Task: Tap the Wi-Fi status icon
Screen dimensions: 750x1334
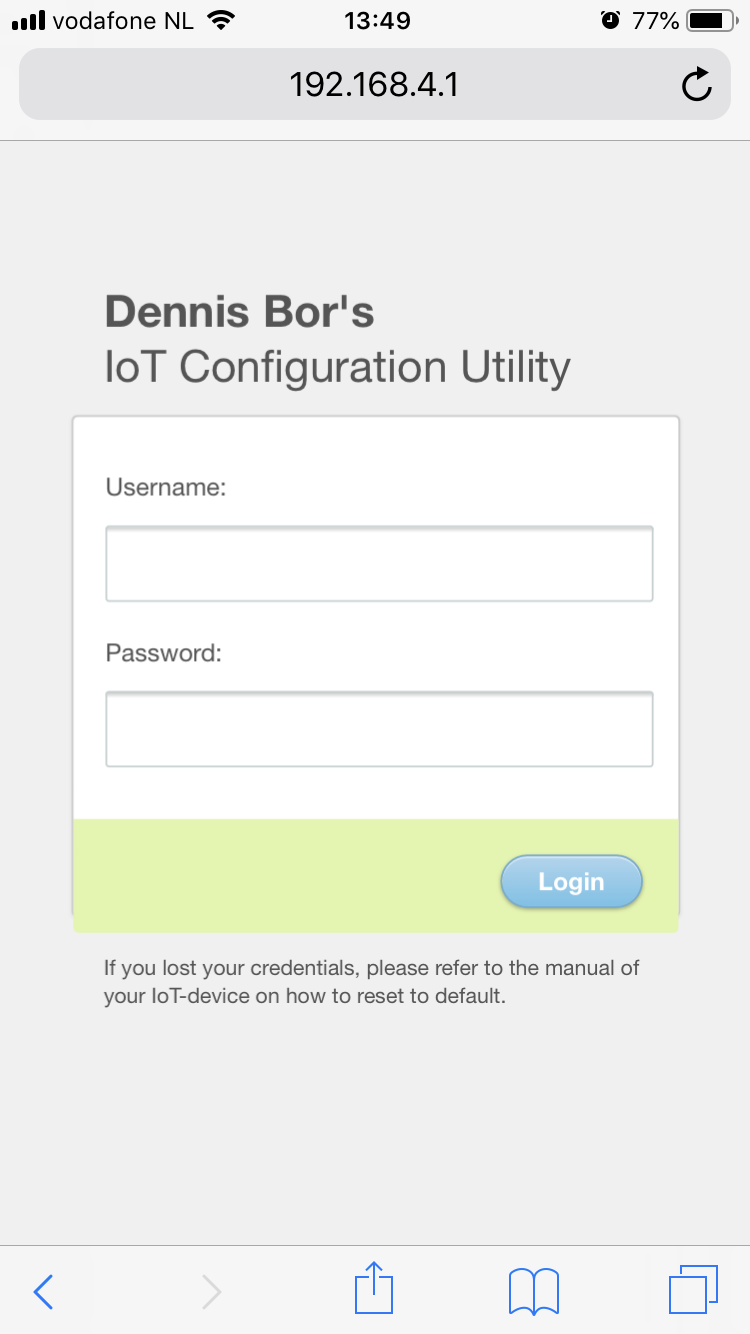Action: pos(221,20)
